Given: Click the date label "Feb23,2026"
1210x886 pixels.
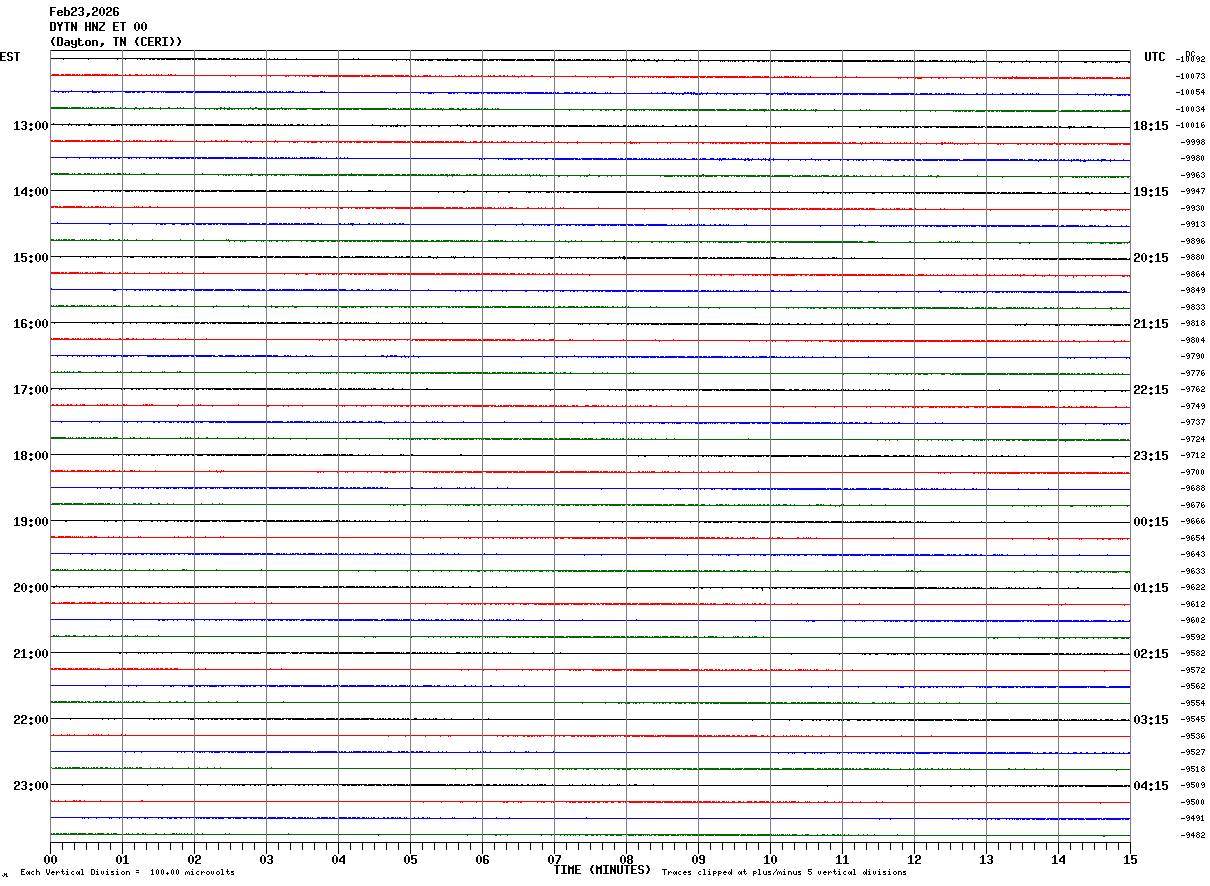Looking at the screenshot, I should coord(84,12).
